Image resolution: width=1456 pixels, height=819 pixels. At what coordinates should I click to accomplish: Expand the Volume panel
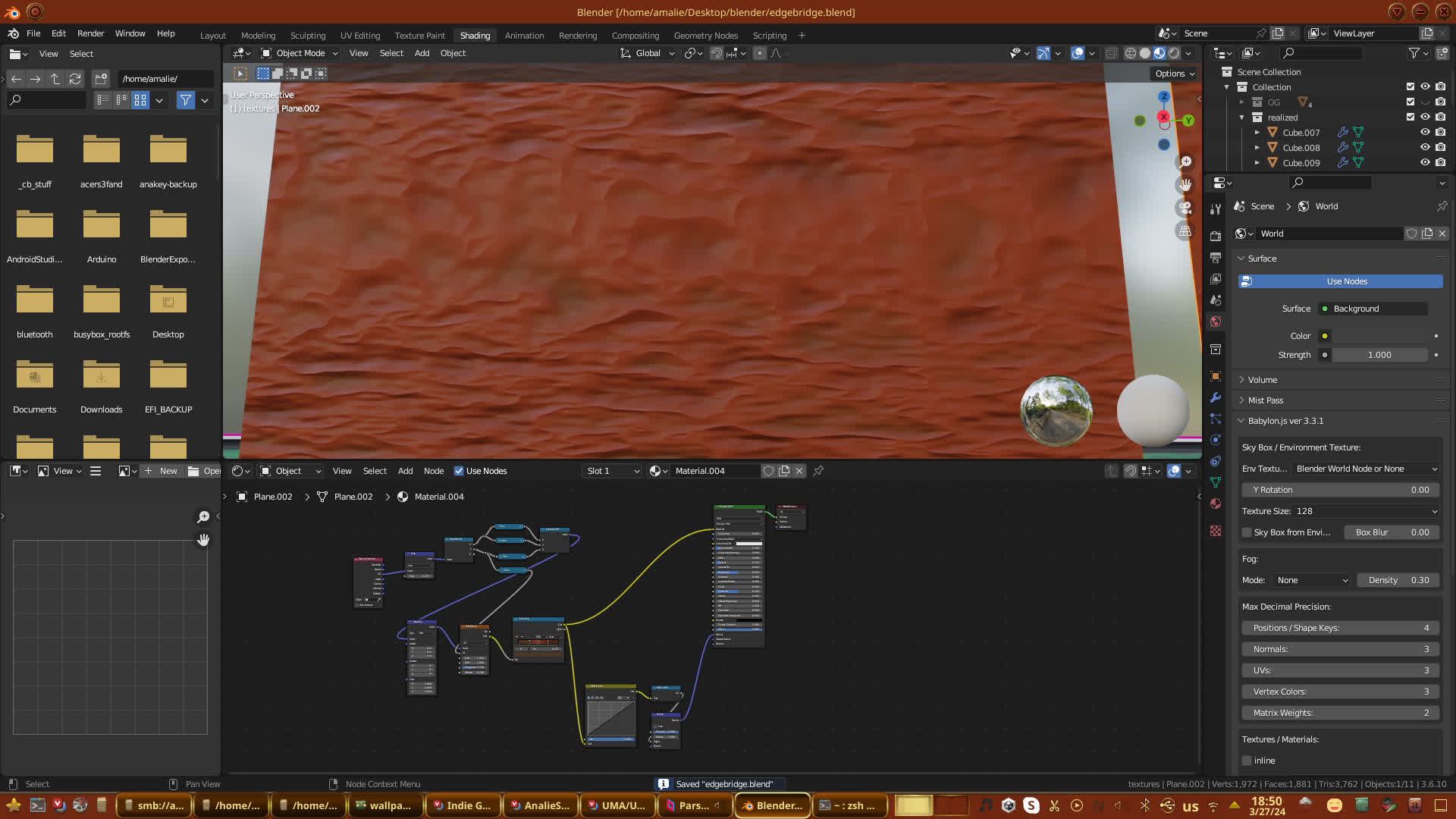(x=1263, y=380)
